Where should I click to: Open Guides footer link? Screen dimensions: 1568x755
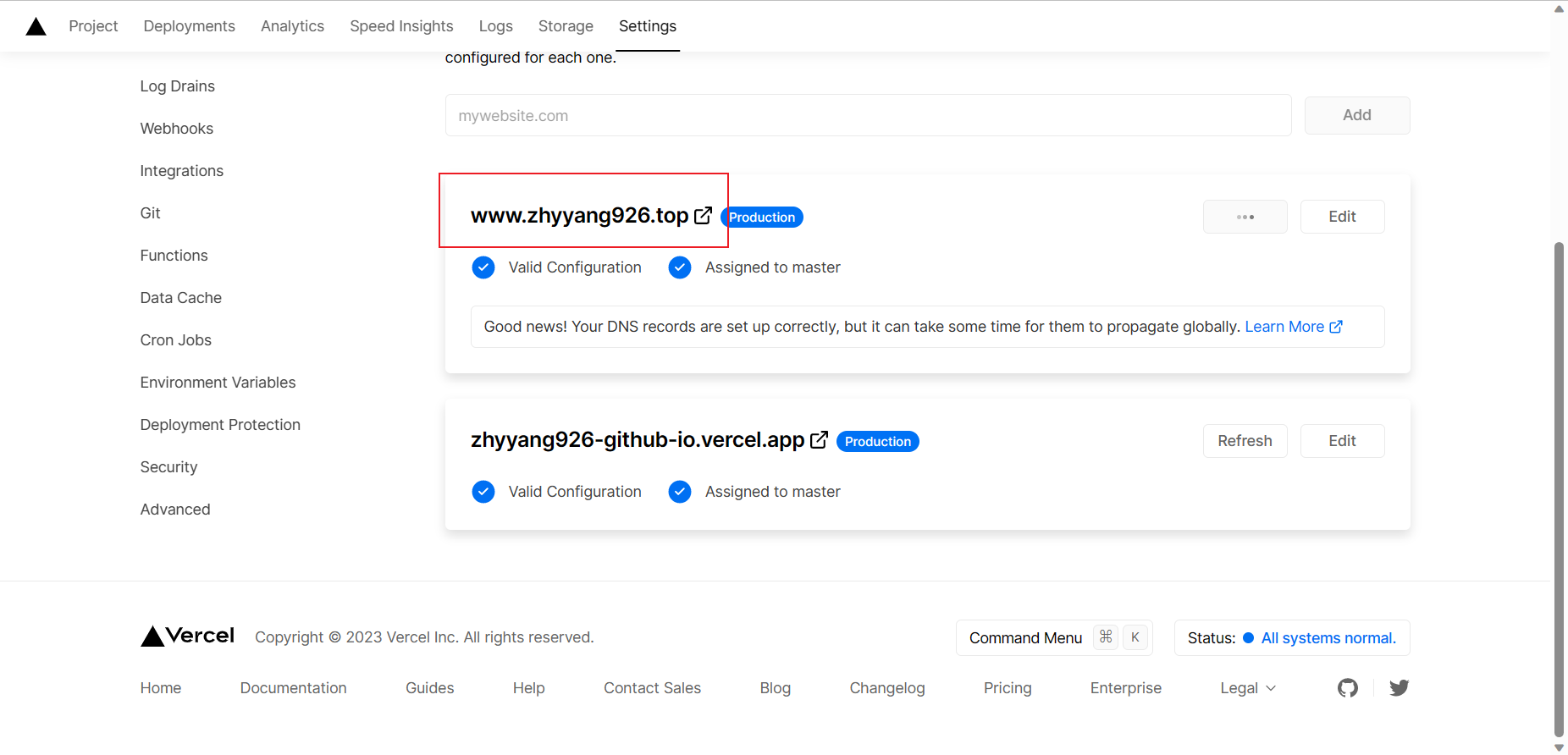pos(430,688)
